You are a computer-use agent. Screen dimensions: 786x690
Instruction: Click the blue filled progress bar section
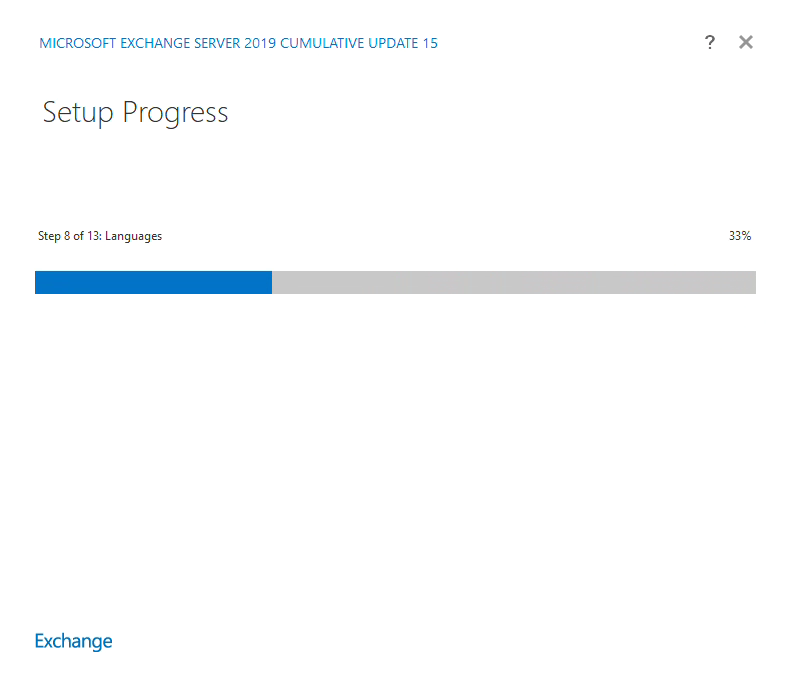pos(153,282)
